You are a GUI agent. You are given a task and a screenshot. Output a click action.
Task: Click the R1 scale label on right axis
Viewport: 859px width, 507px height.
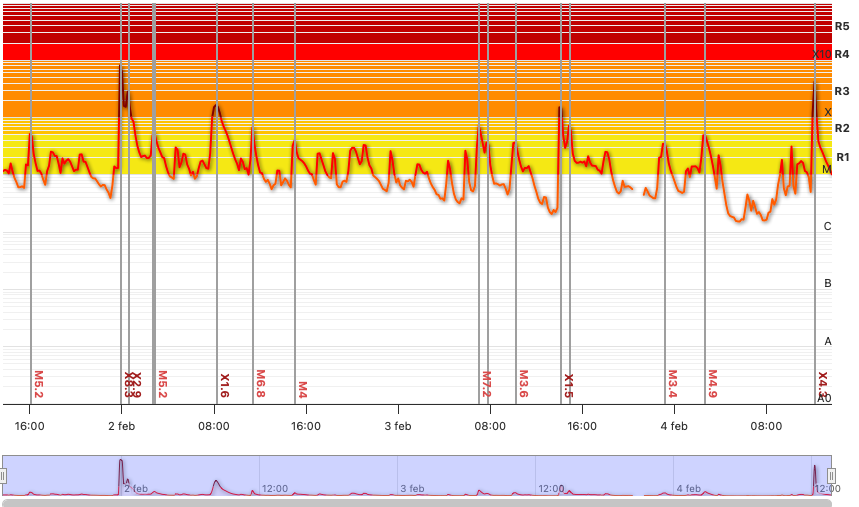[842, 157]
